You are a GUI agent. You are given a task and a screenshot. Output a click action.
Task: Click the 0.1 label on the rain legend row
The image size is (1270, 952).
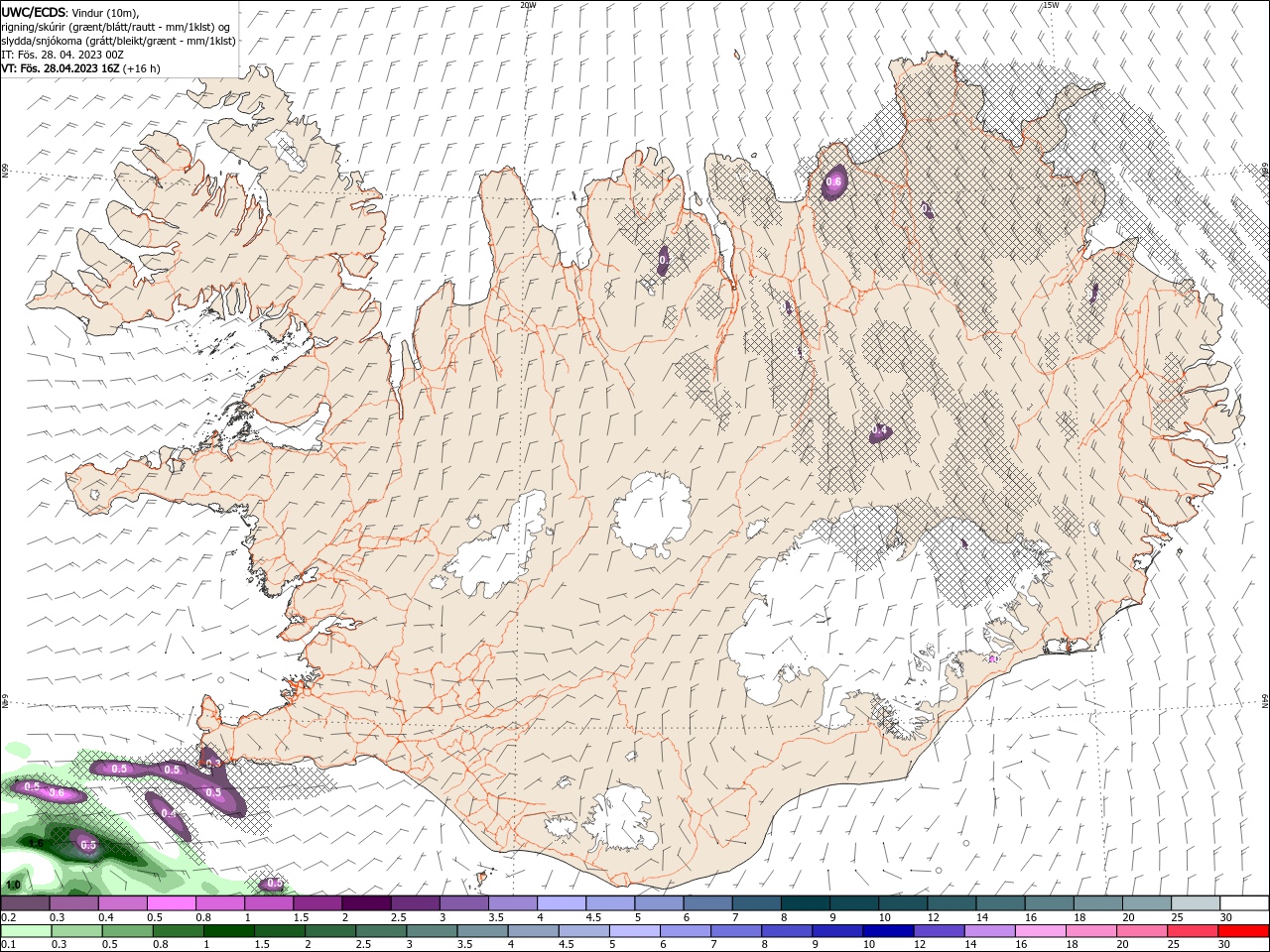coord(8,945)
